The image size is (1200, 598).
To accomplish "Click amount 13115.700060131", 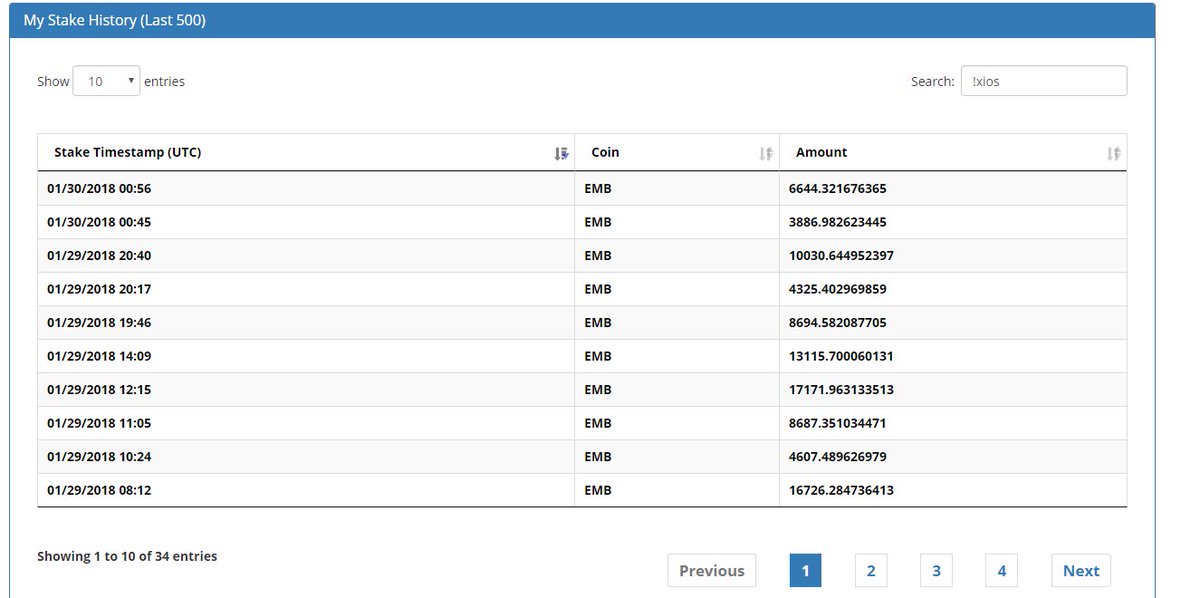I will click(x=841, y=356).
